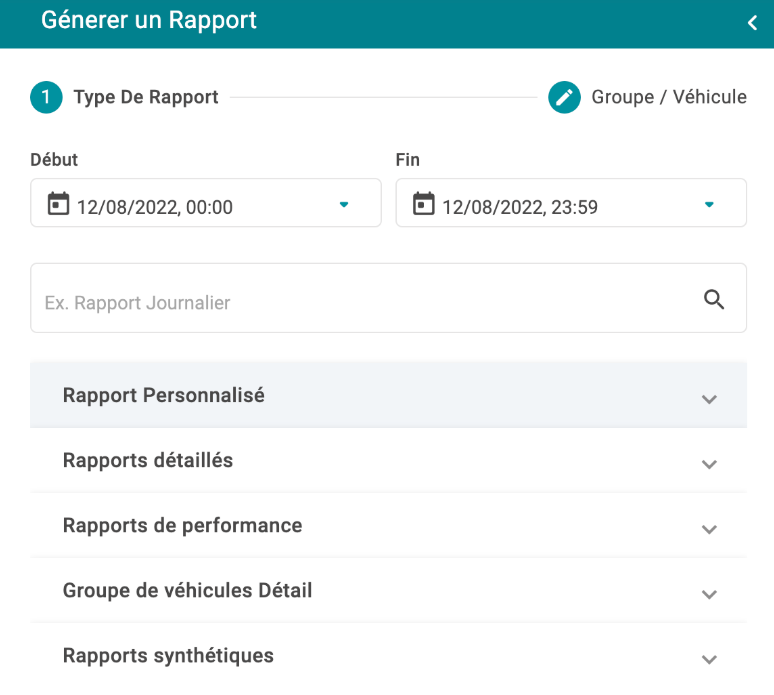The image size is (774, 695).
Task: Open the Fin date dropdown arrow
Action: (709, 204)
